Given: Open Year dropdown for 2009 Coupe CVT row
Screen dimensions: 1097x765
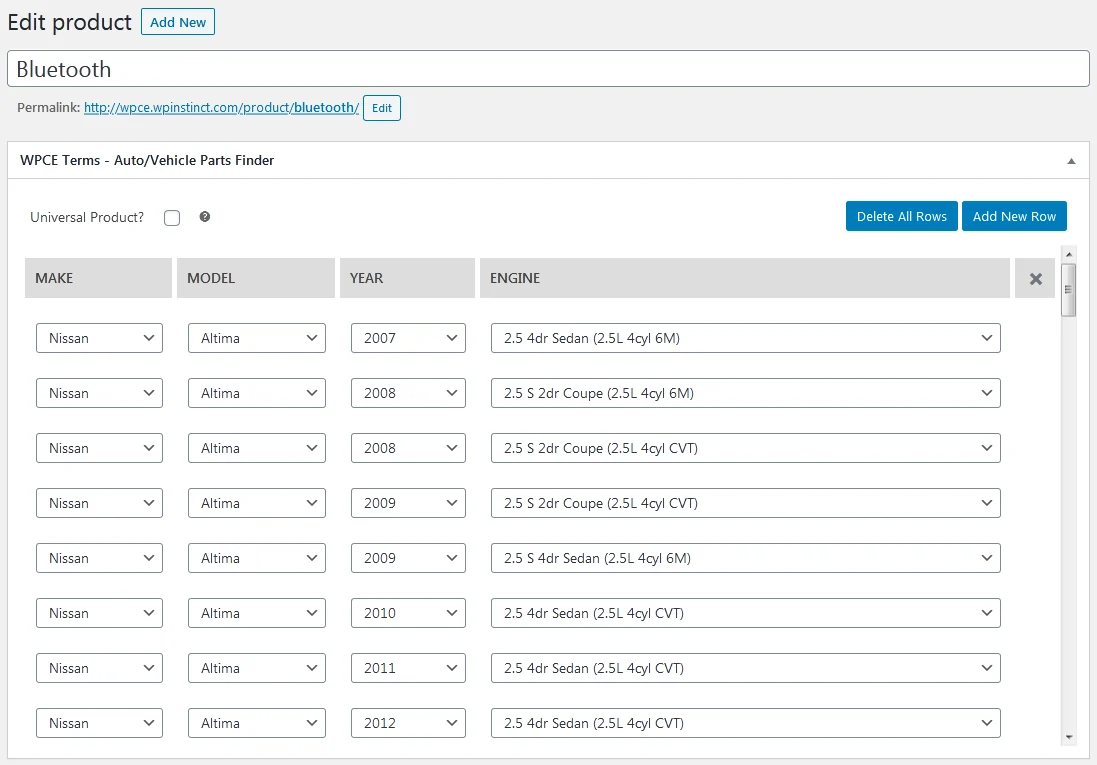Looking at the screenshot, I should [408, 503].
